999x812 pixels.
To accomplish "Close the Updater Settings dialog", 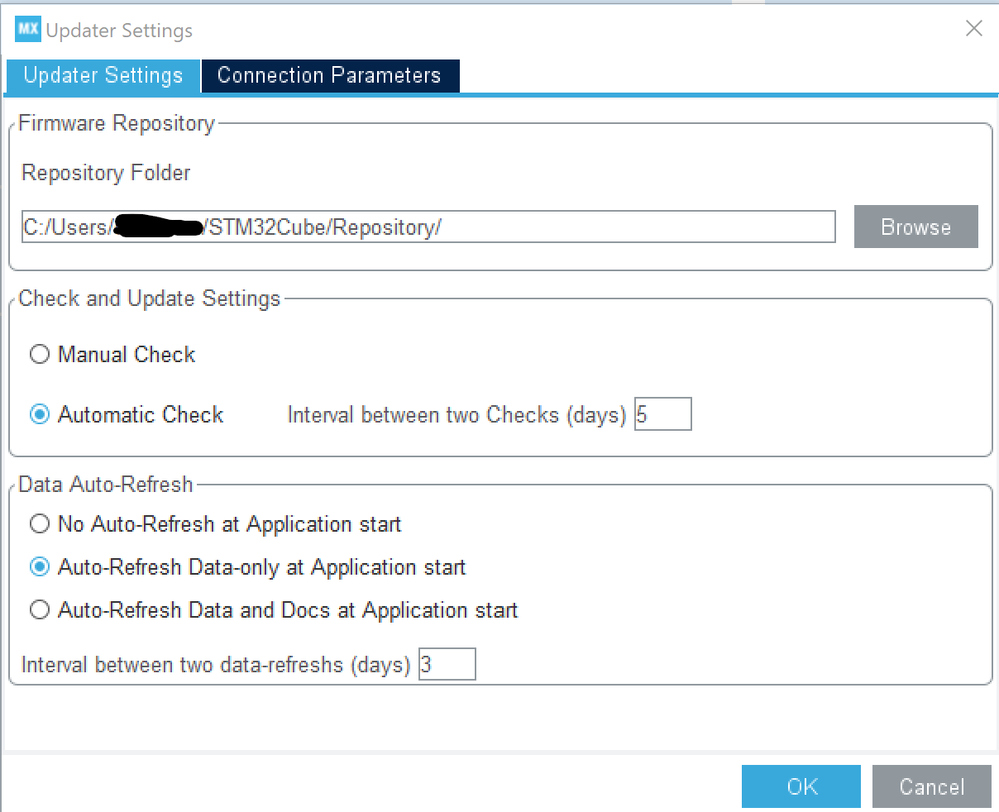I will click(x=973, y=29).
